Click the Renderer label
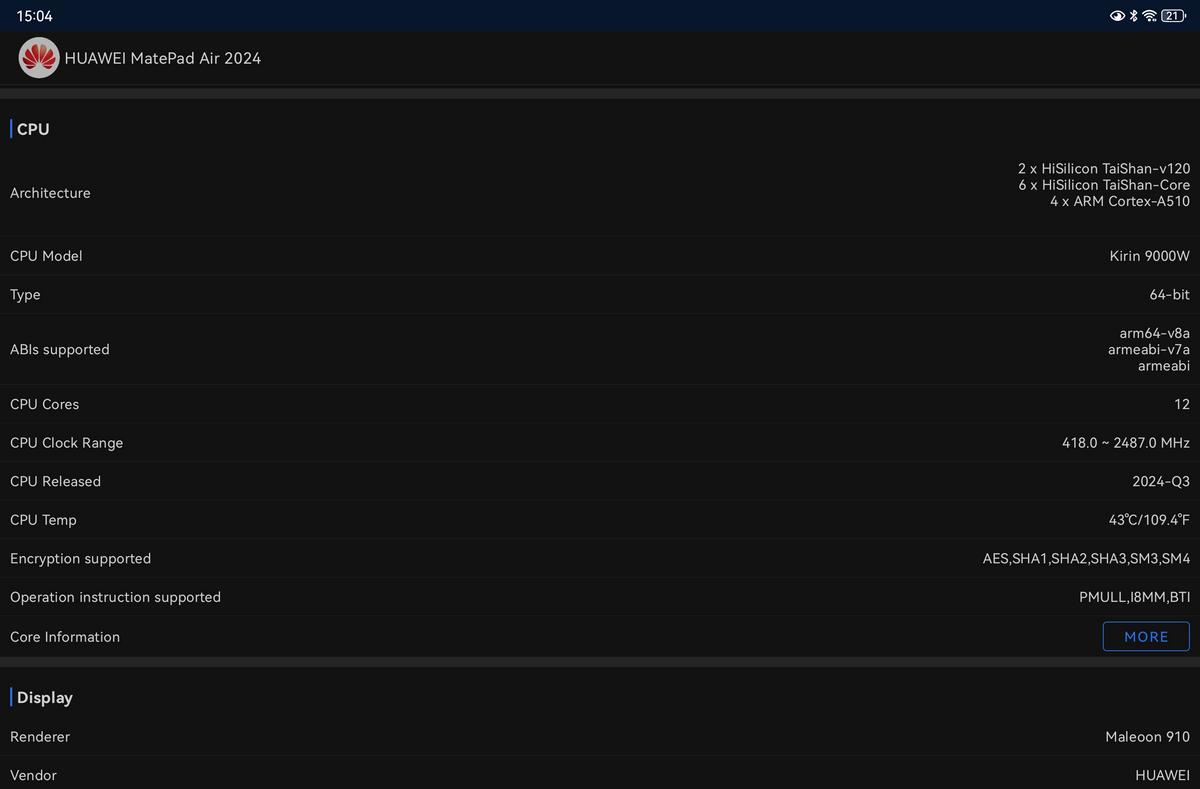This screenshot has height=789, width=1200. pyautogui.click(x=40, y=737)
